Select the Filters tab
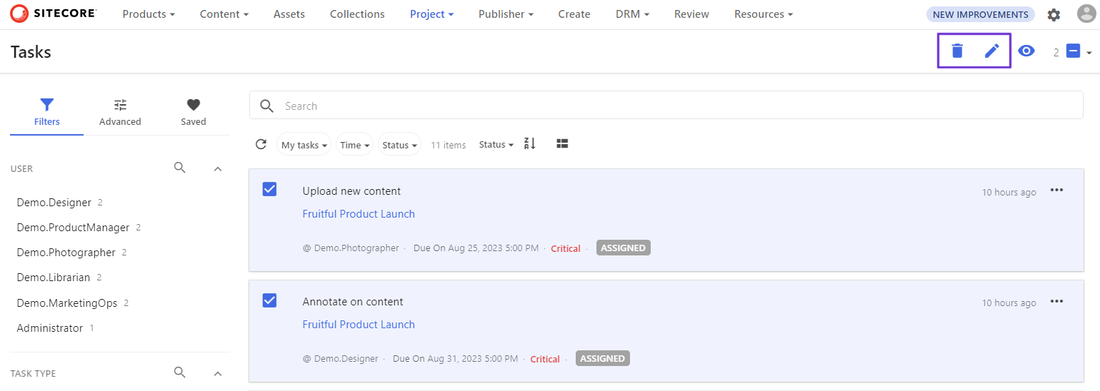This screenshot has width=1100, height=391. click(46, 112)
